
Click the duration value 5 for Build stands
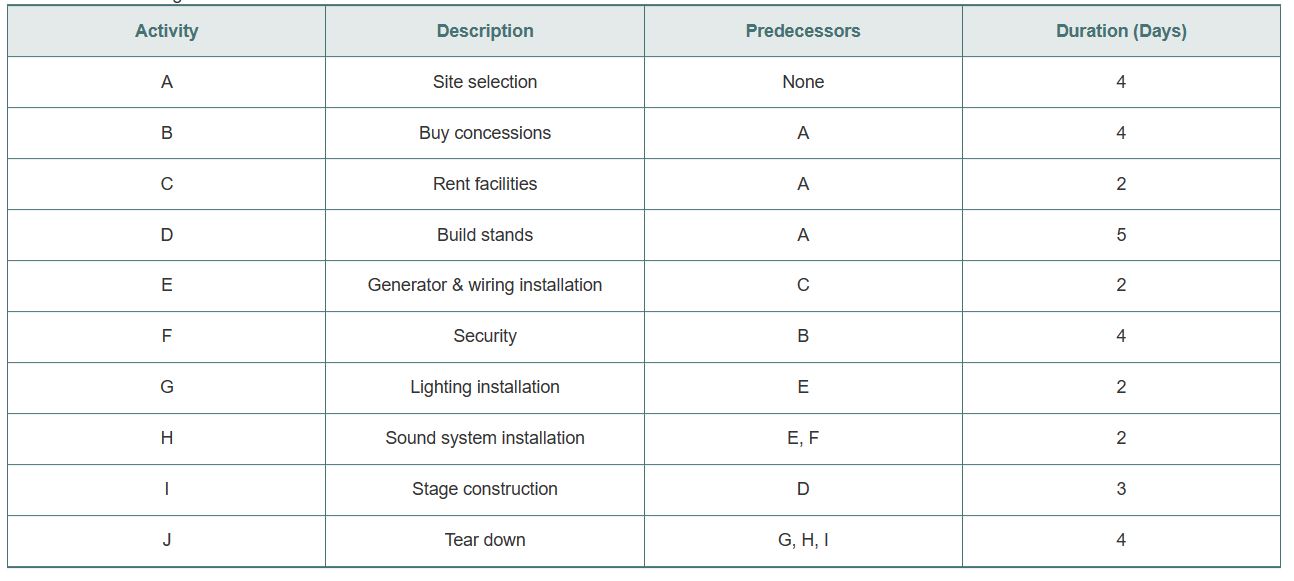(1121, 235)
